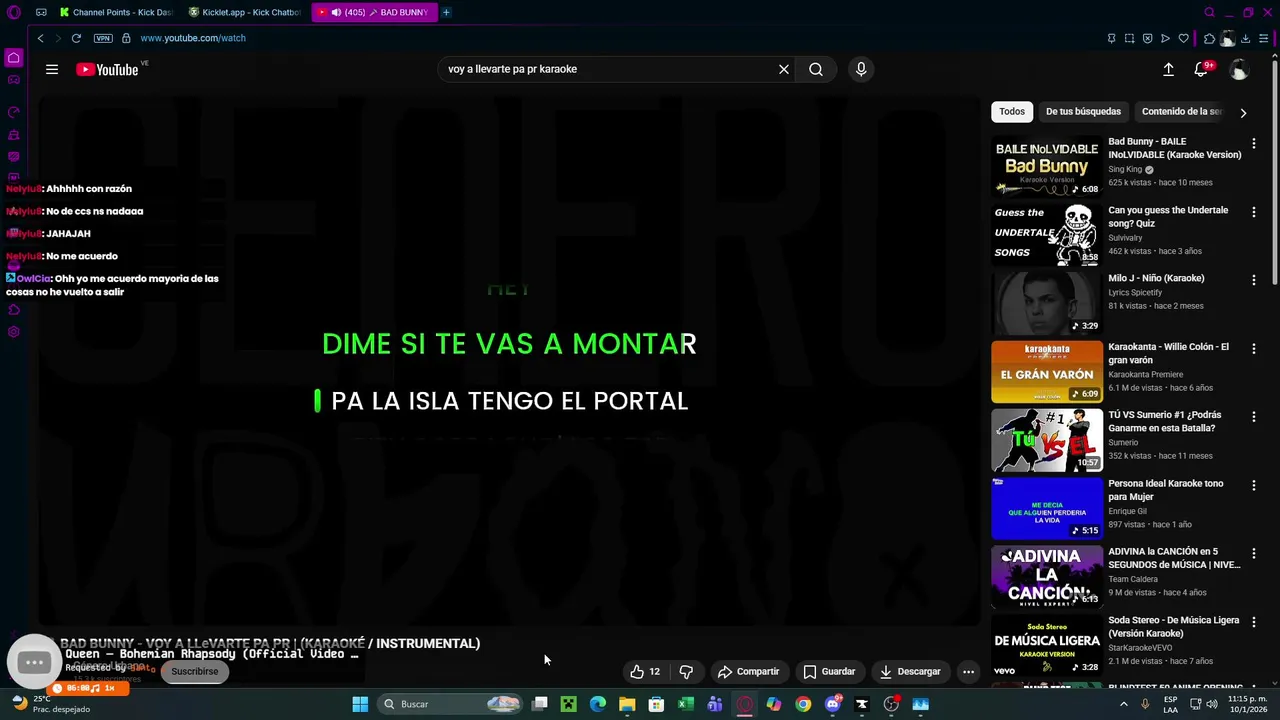Viewport: 1280px width, 720px height.
Task: Click the Windows taskbar Buscar search box
Action: click(x=452, y=704)
